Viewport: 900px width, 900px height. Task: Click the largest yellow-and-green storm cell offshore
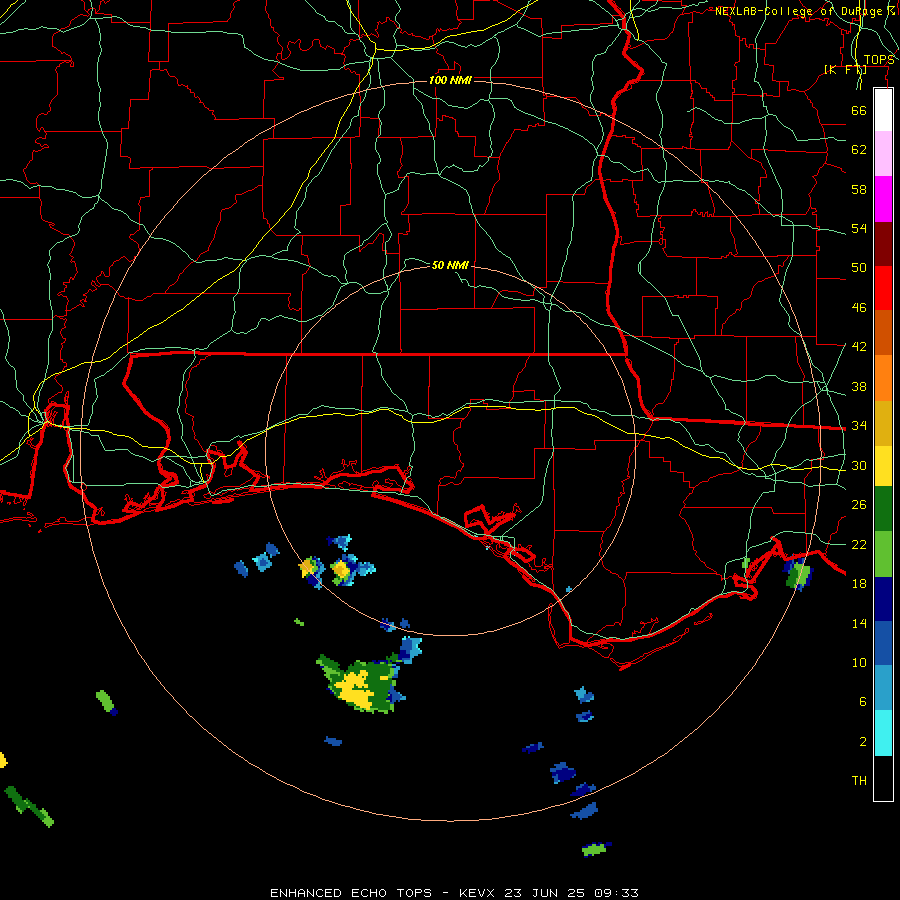[362, 684]
